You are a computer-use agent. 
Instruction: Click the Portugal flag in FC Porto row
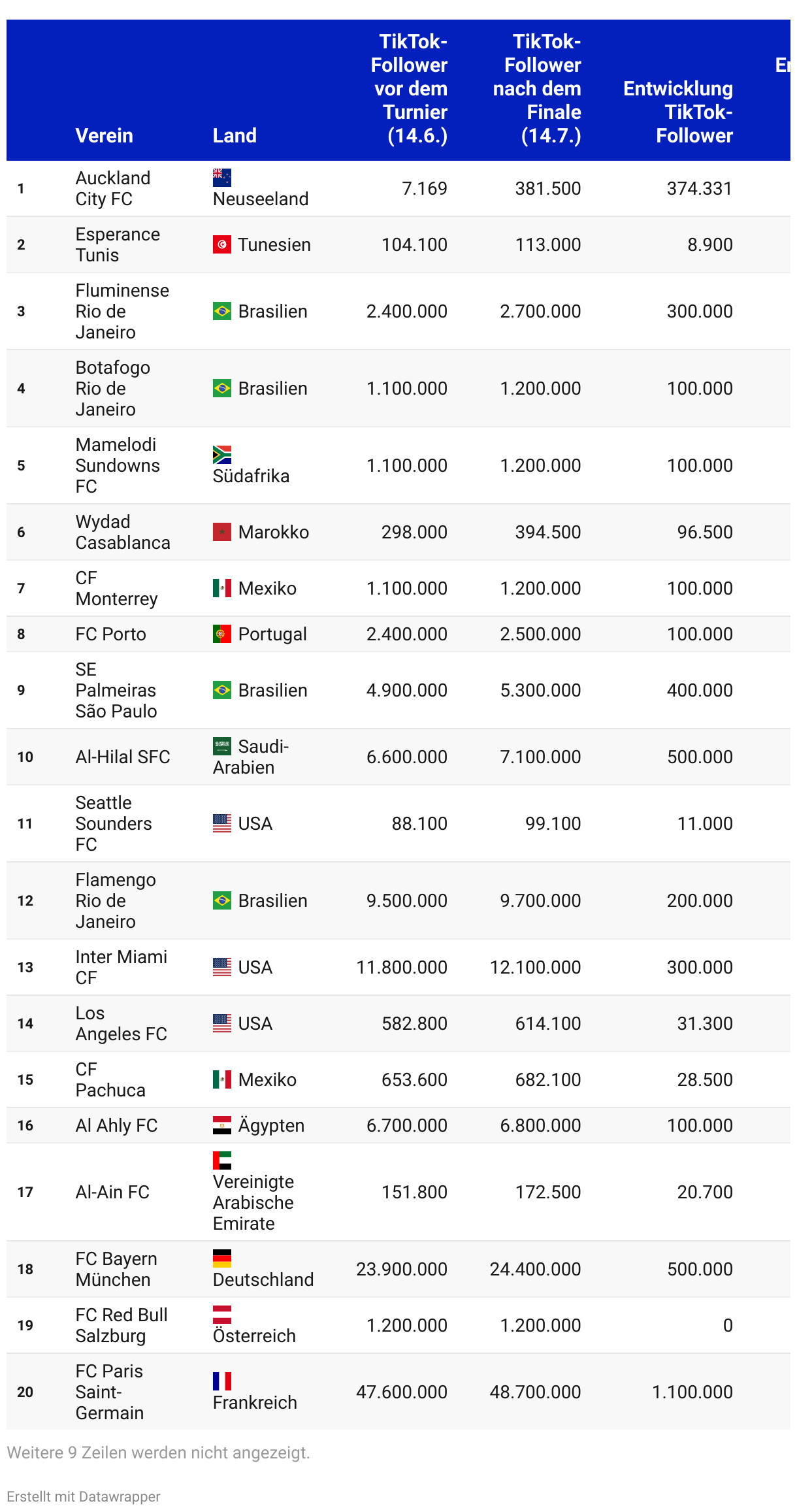pos(222,634)
